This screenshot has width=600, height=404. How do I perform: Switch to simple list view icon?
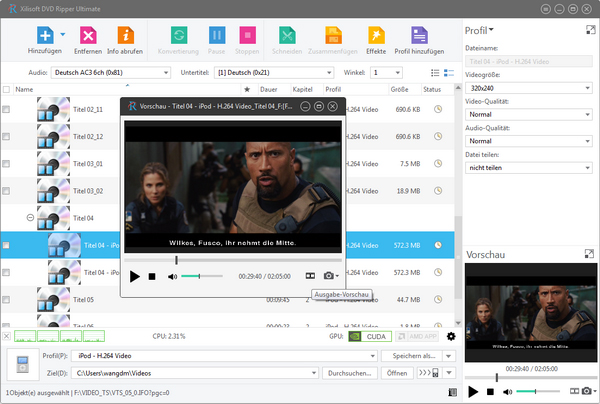pyautogui.click(x=435, y=73)
